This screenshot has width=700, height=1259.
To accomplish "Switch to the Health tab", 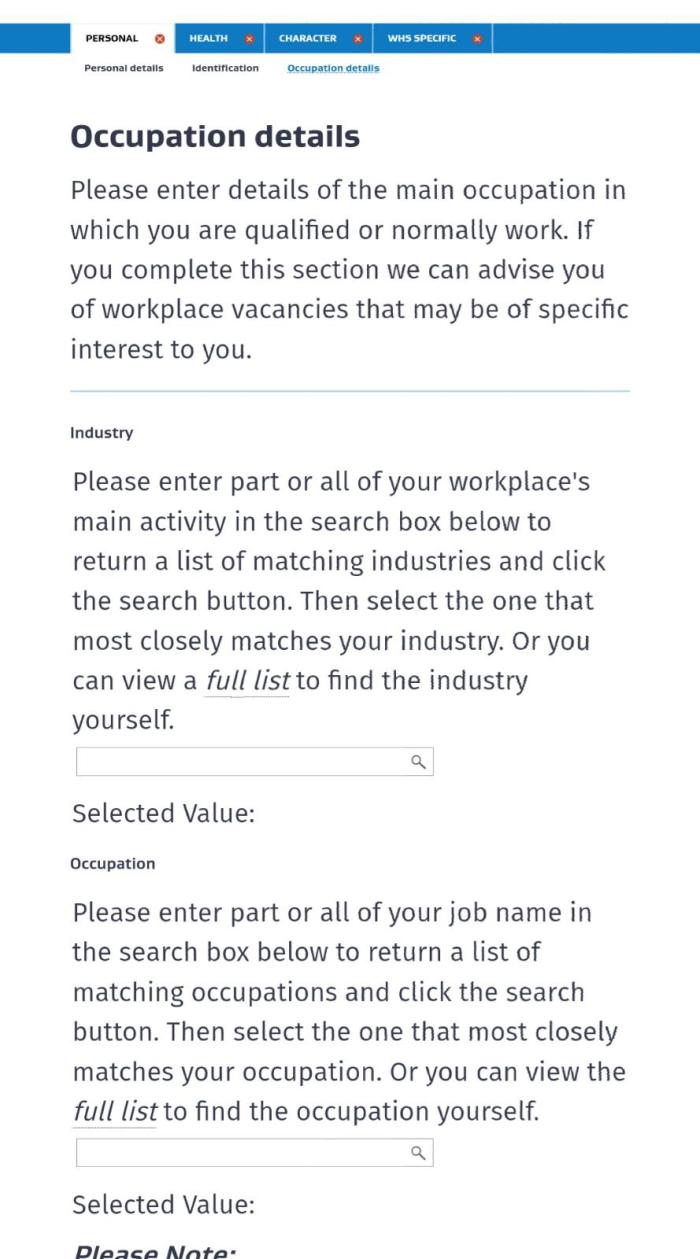I will coord(208,39).
